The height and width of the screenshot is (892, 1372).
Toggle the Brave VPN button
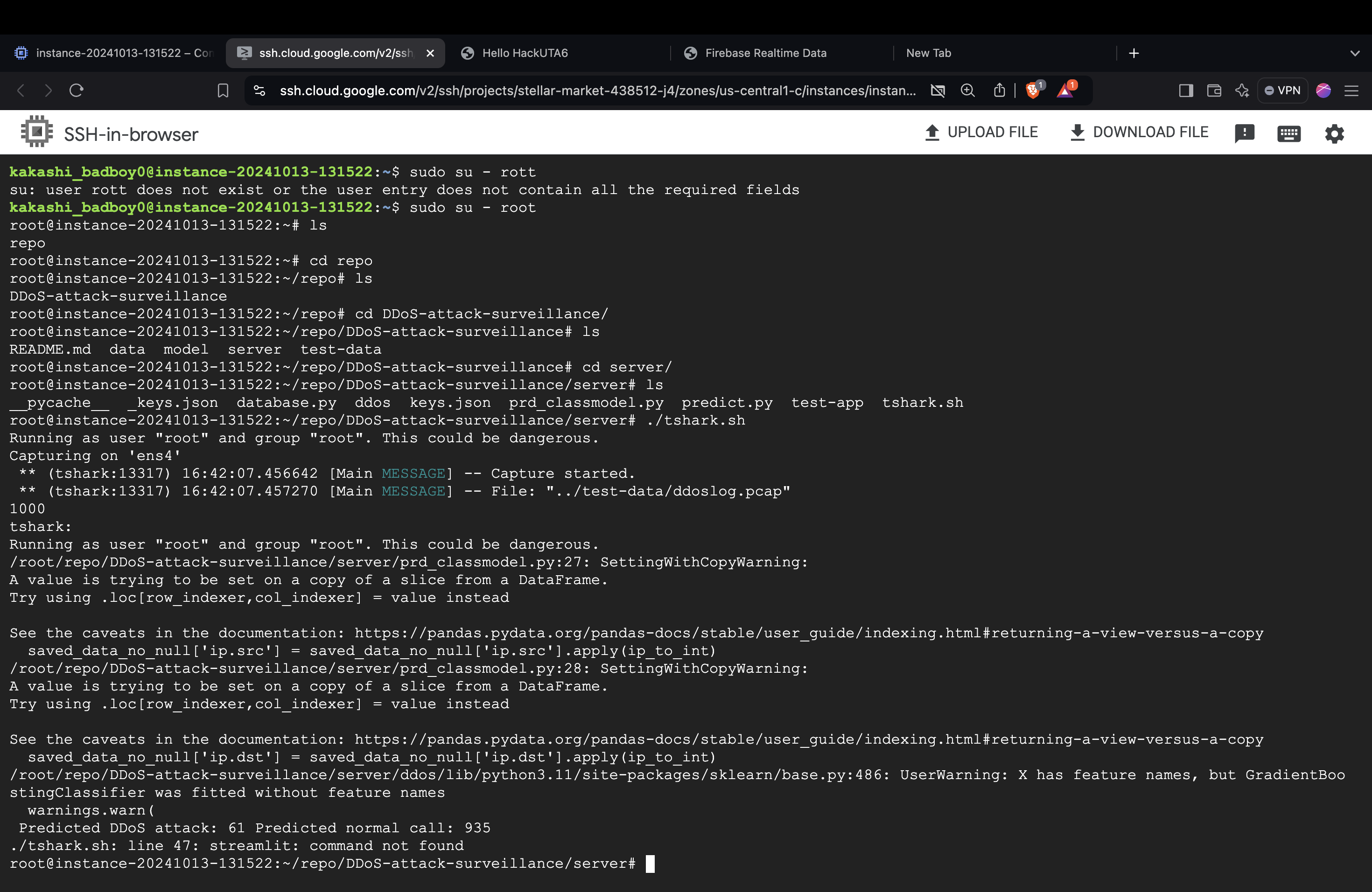(x=1282, y=91)
